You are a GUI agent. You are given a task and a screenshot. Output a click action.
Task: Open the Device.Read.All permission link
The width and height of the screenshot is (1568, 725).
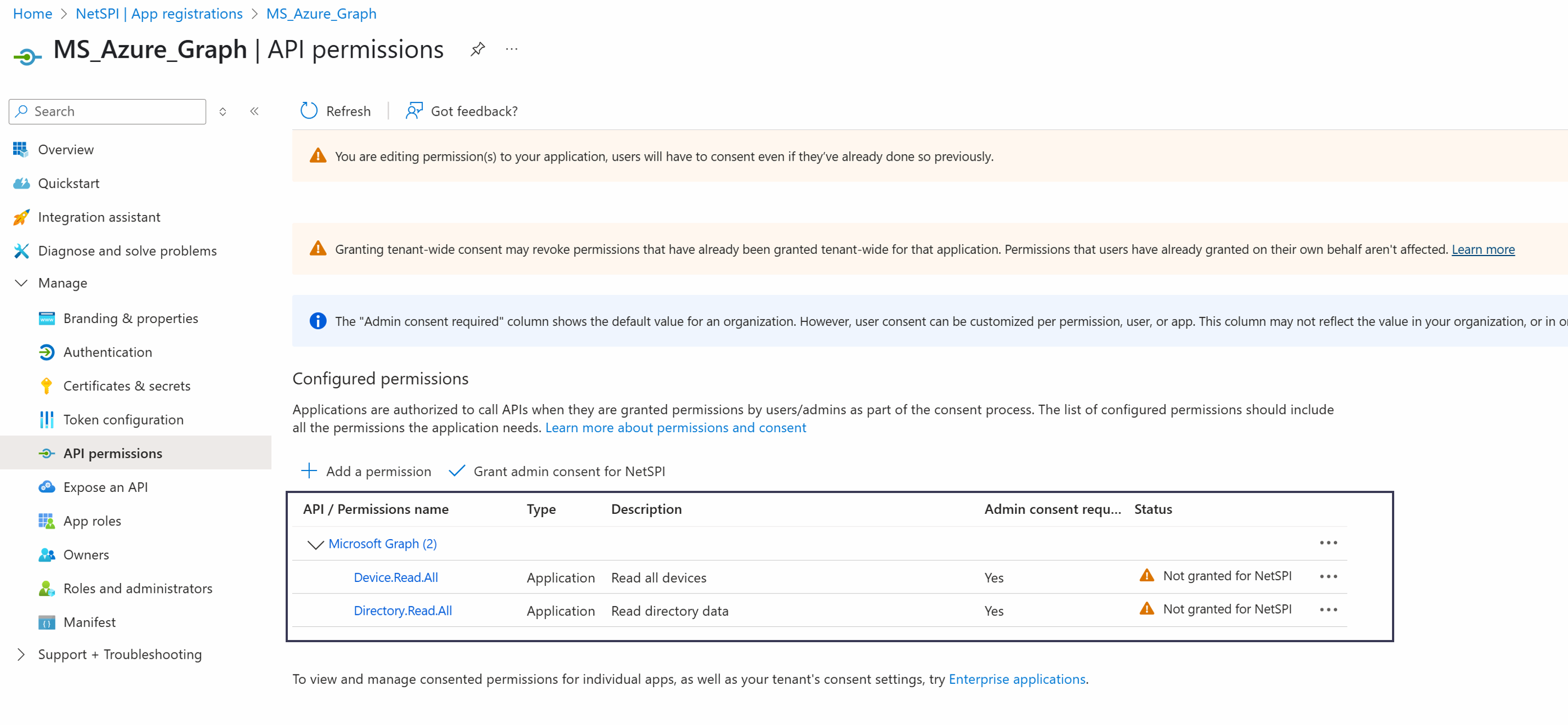pos(396,577)
